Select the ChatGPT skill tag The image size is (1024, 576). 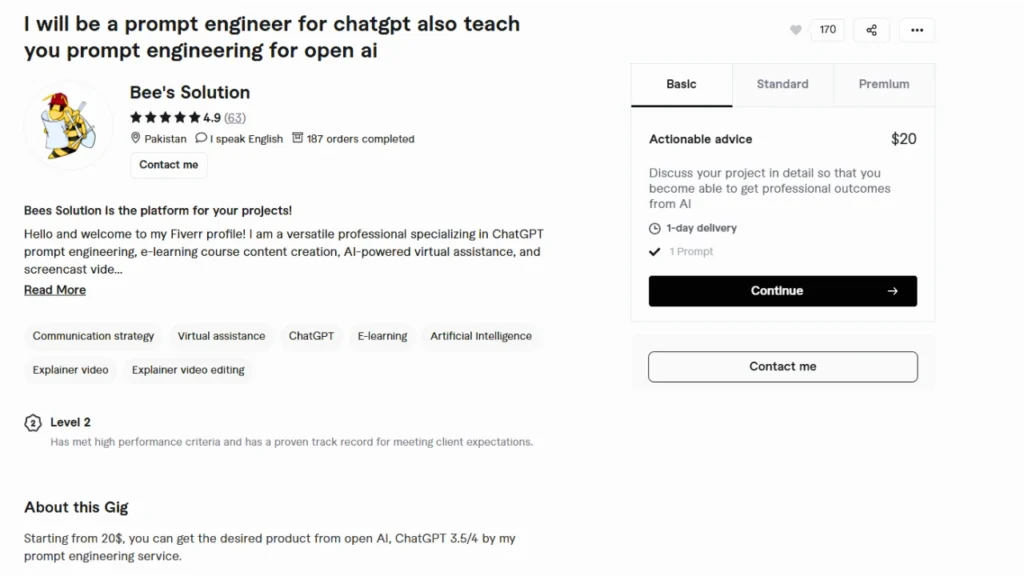(x=311, y=336)
